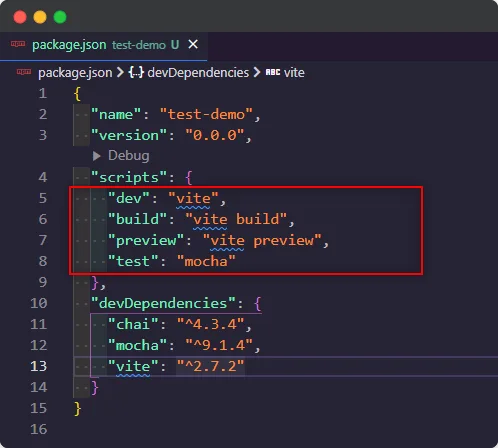Image resolution: width=498 pixels, height=448 pixels.
Task: Click the opening brace on line 1
Action: [77, 94]
